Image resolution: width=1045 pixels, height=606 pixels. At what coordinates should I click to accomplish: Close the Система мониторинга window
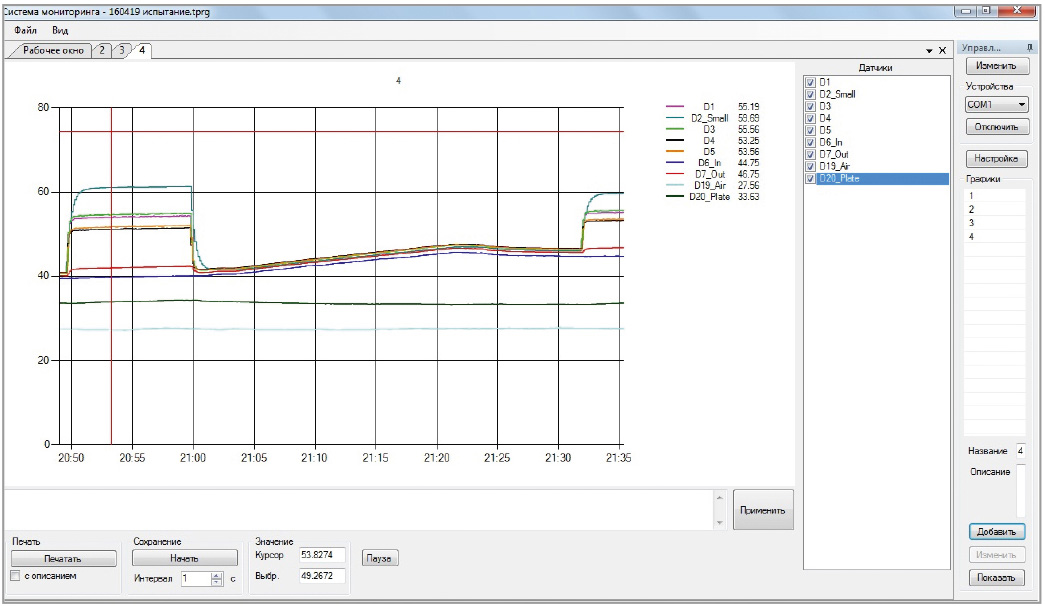(x=1017, y=11)
